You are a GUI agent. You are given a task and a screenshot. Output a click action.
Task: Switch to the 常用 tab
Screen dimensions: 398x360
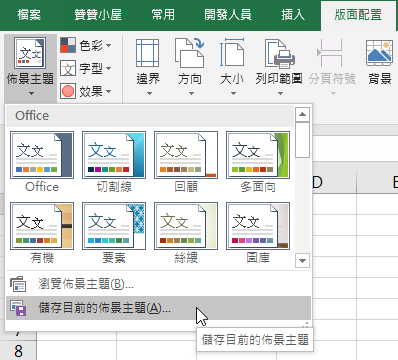(x=163, y=15)
